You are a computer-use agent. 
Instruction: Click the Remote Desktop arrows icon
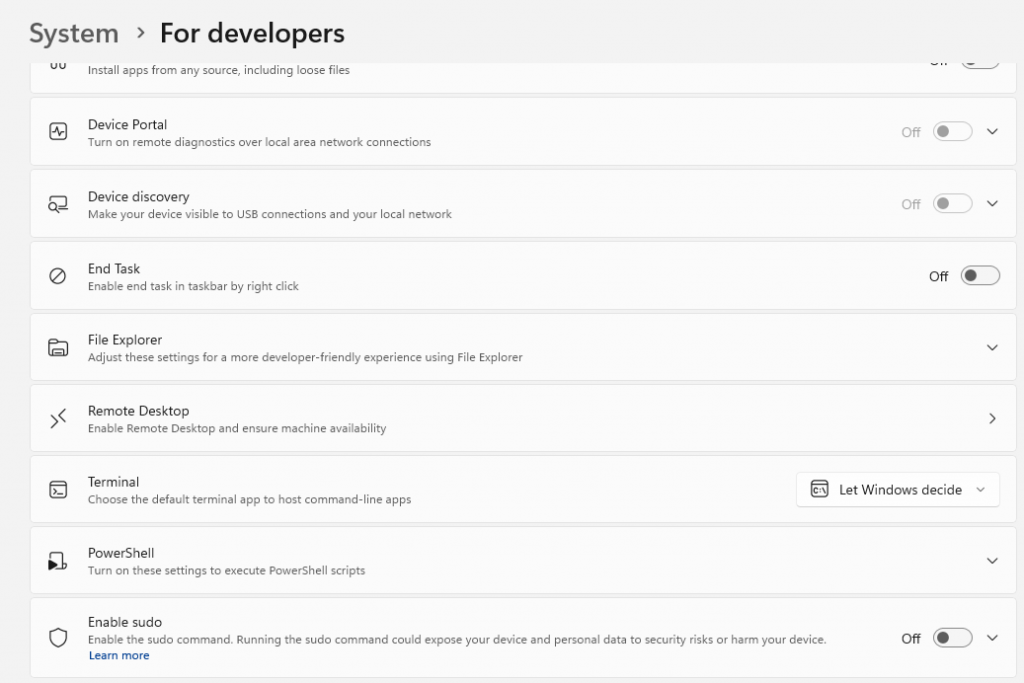[x=58, y=419]
